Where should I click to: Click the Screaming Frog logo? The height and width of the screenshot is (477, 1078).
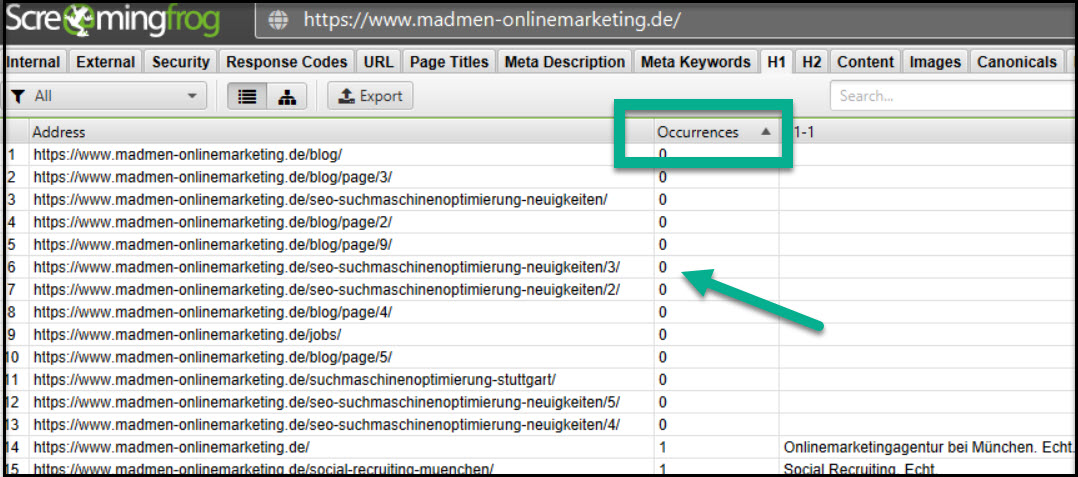113,21
